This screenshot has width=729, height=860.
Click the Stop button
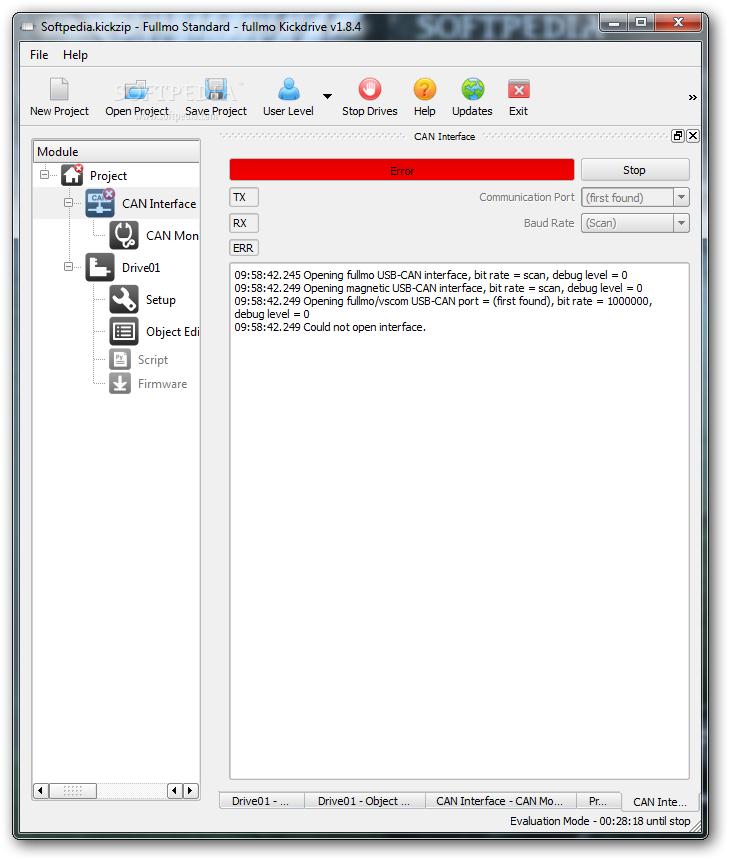(x=635, y=170)
